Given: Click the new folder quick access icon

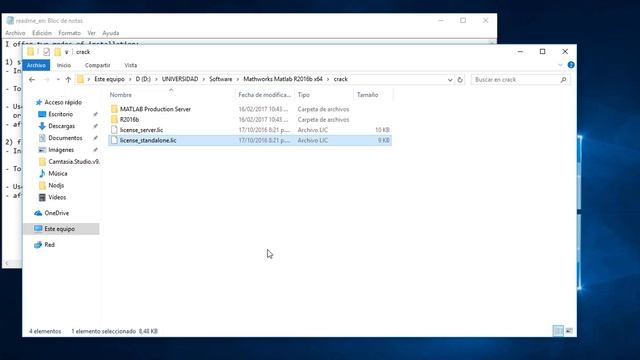Looking at the screenshot, I should click(x=58, y=52).
